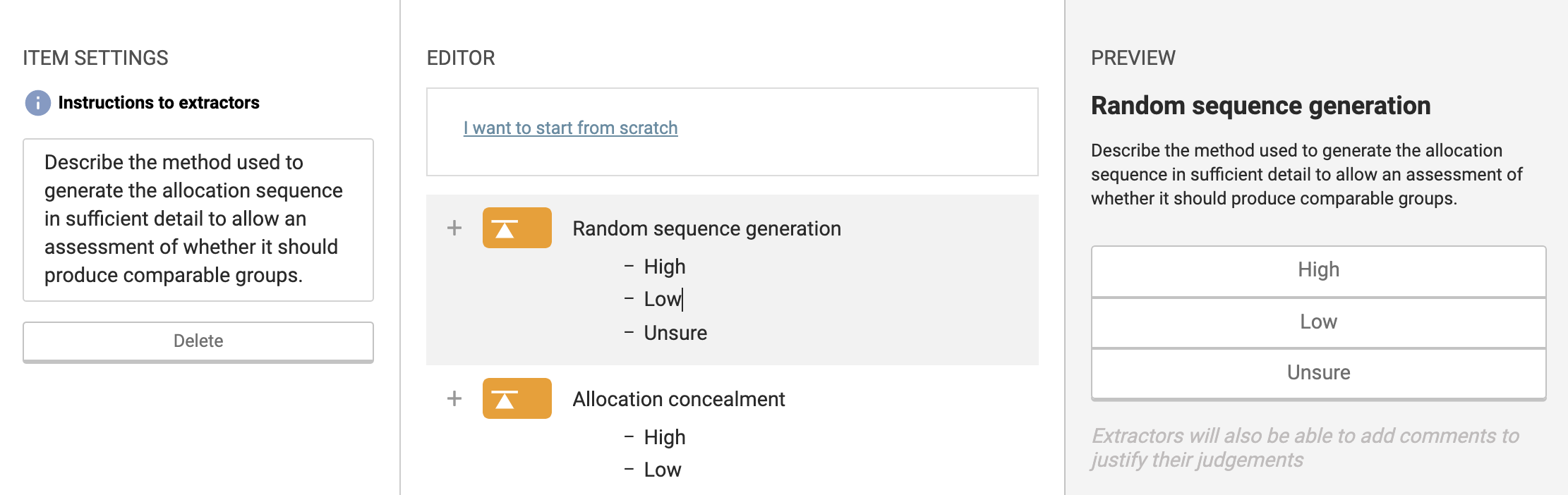This screenshot has height=495, width=1568.
Task: Click High under Random sequence generation in the editor
Action: point(664,267)
